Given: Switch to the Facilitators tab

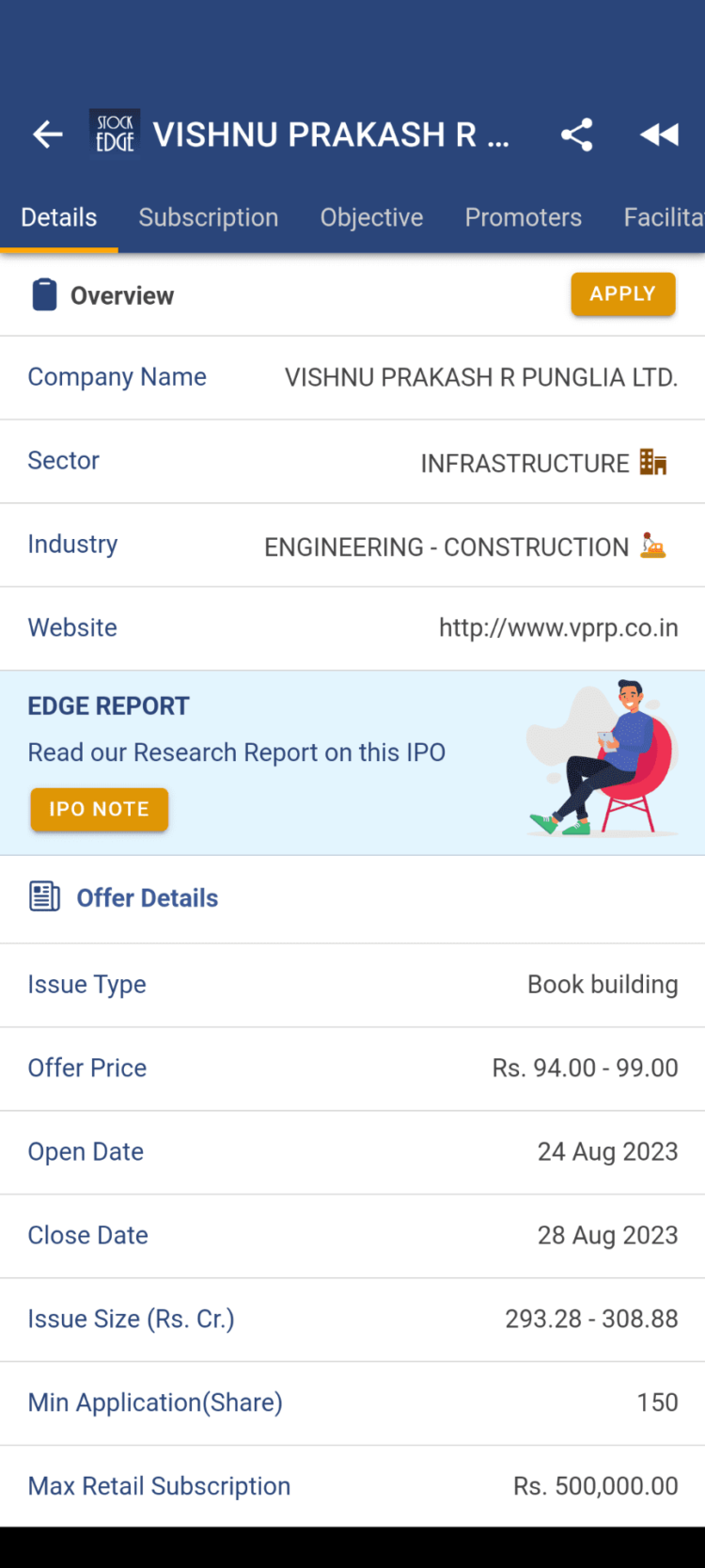Looking at the screenshot, I should (664, 217).
